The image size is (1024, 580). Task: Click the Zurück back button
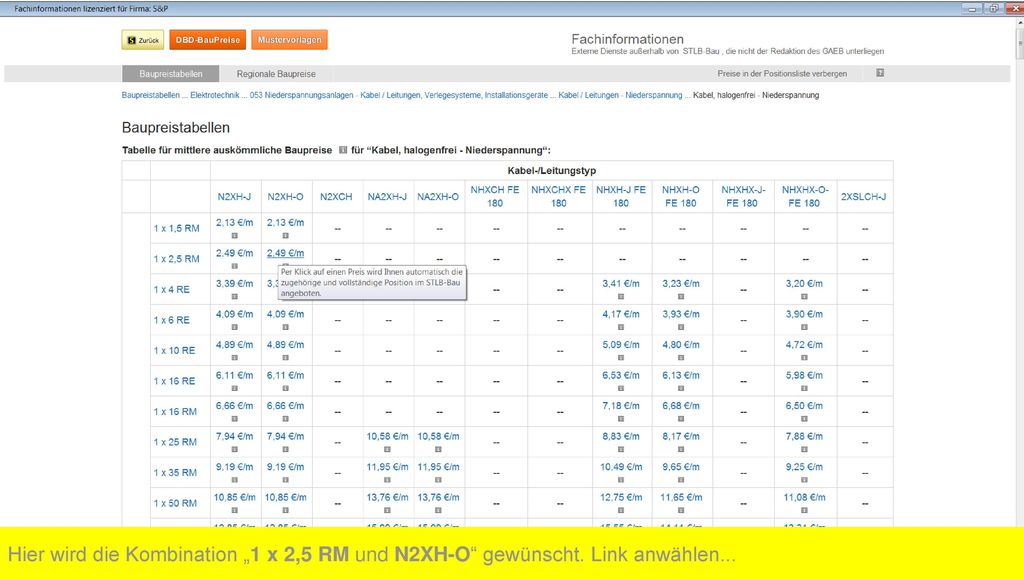(142, 40)
